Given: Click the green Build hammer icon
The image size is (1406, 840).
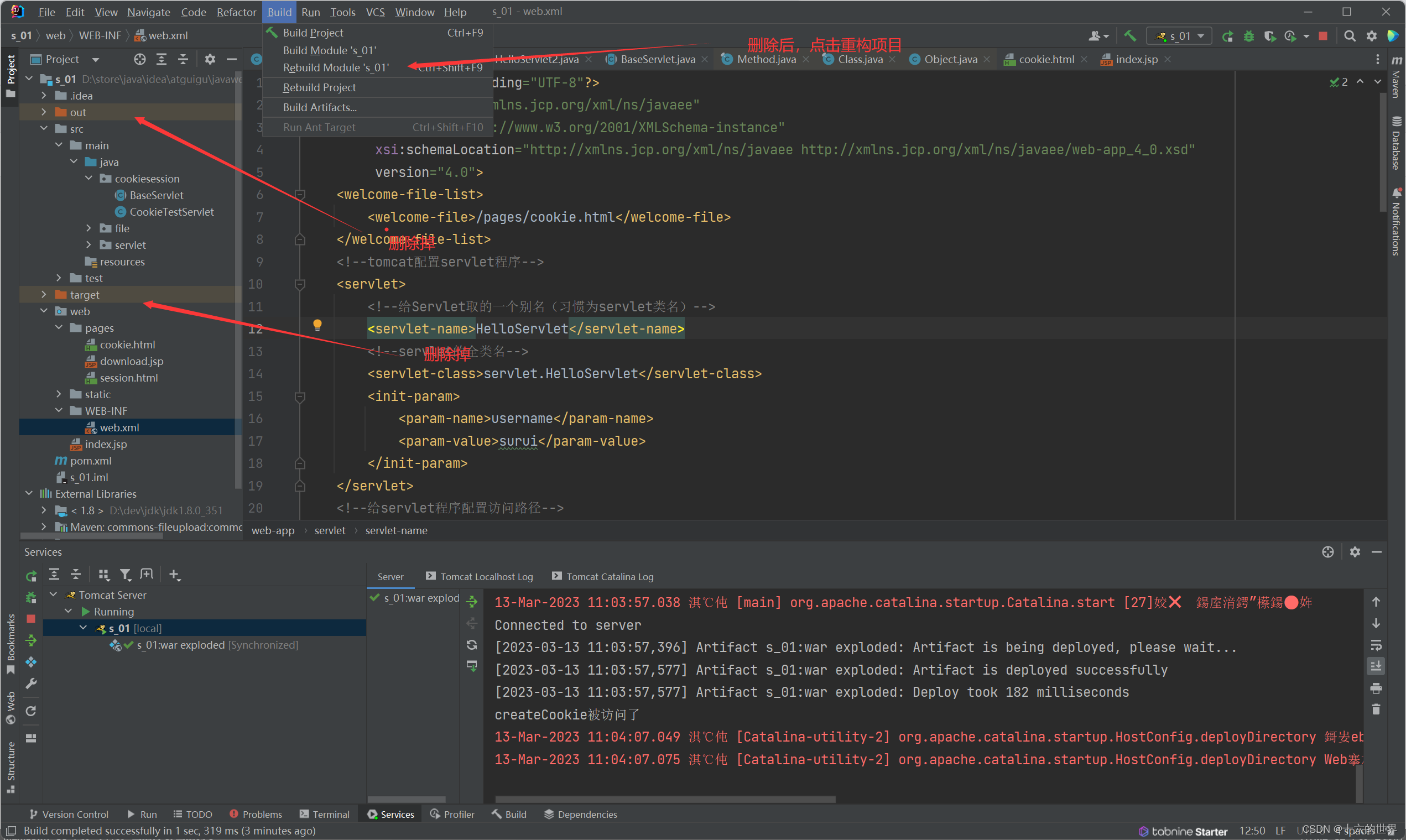Looking at the screenshot, I should tap(1130, 36).
